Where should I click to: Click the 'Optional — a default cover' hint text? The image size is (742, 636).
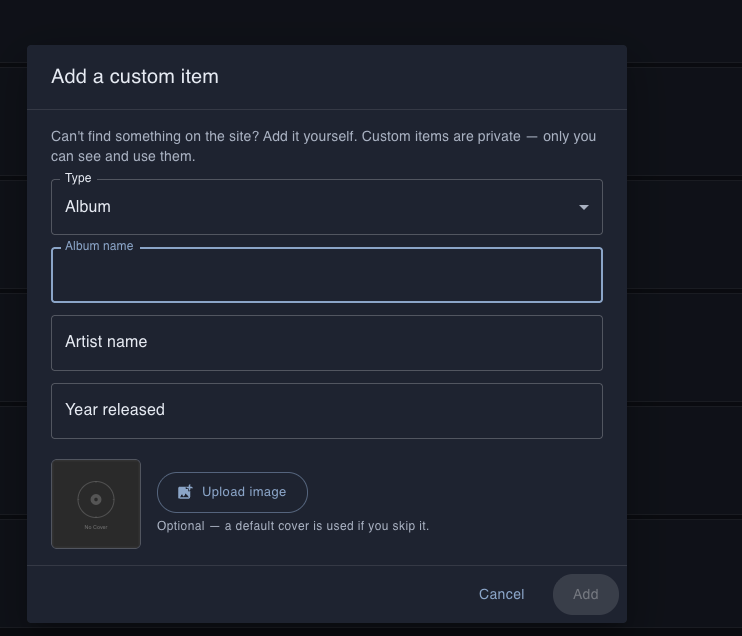click(293, 526)
